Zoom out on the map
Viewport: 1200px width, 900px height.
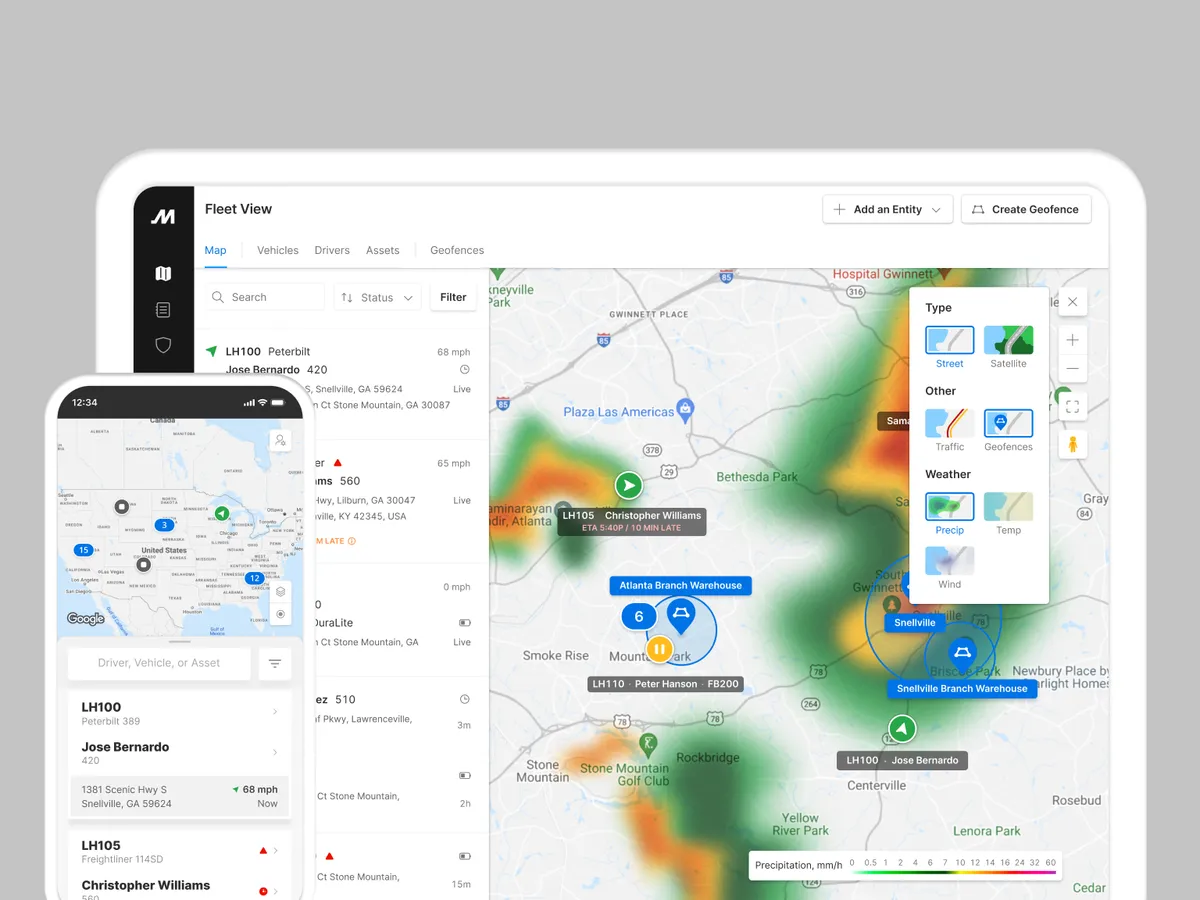pos(1072,369)
